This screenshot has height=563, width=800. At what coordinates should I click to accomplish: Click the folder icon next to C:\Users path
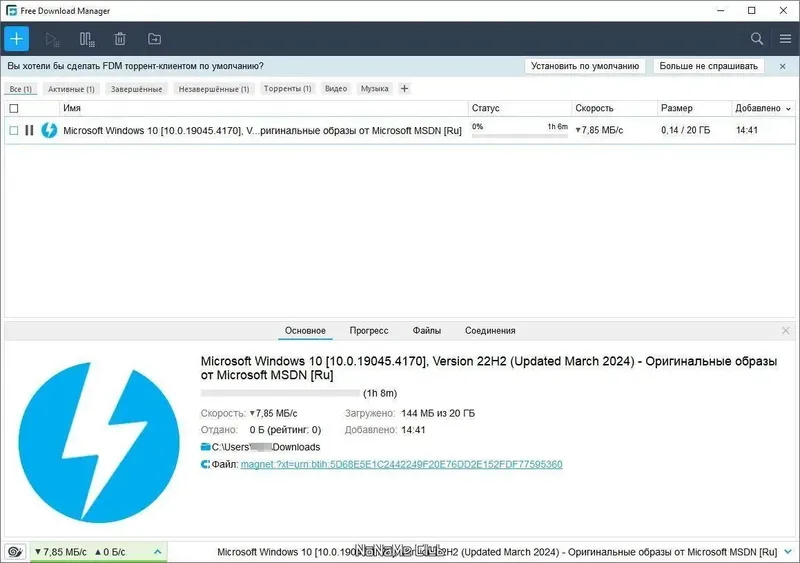tap(206, 447)
